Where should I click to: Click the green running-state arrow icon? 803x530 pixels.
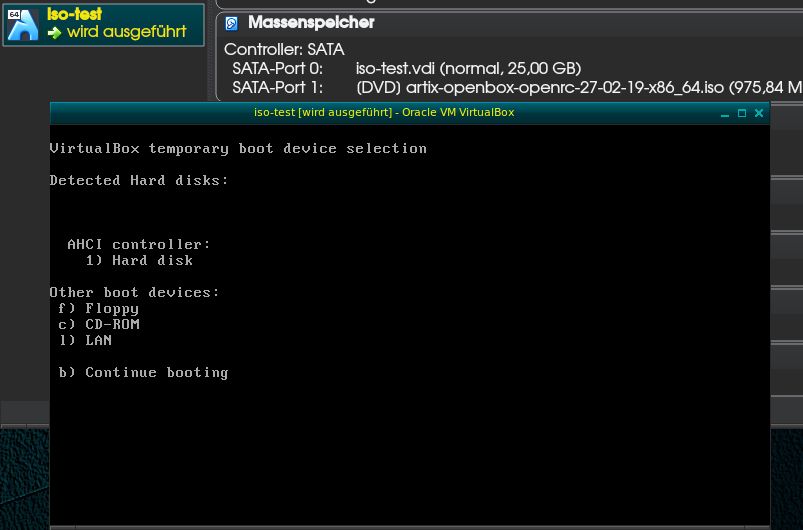[x=54, y=33]
